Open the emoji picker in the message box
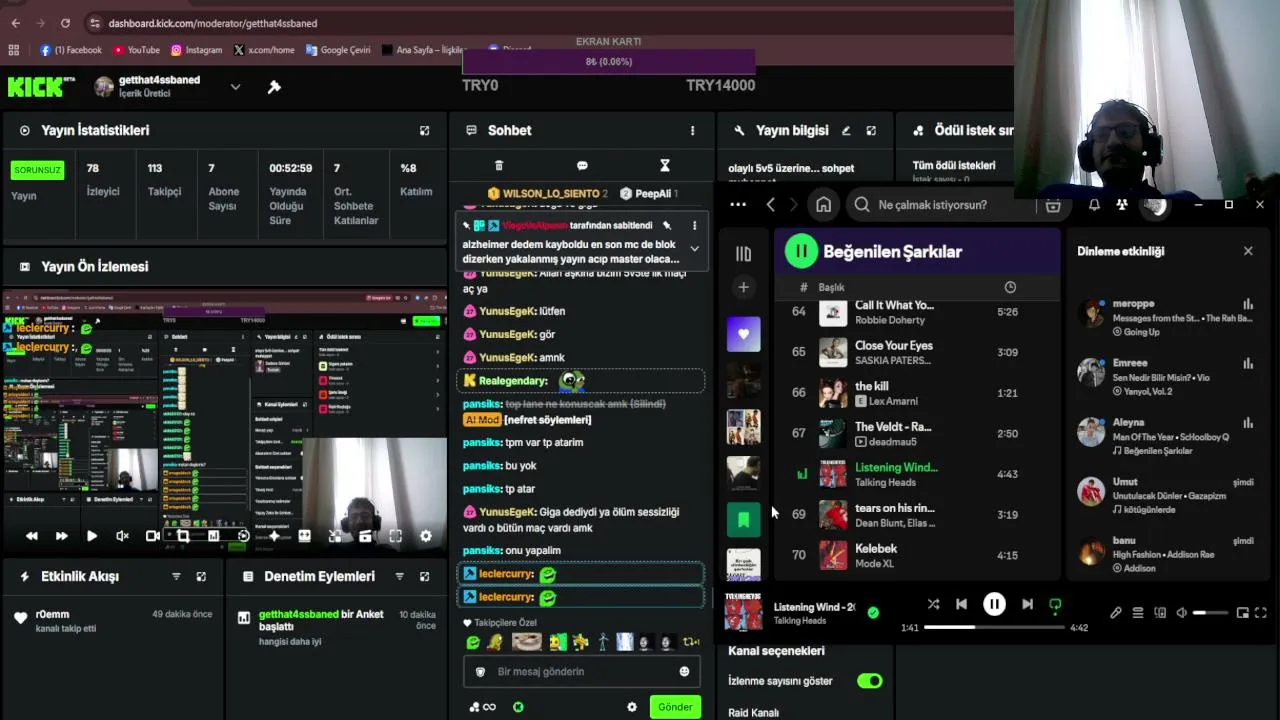Viewport: 1280px width, 720px height. [684, 672]
